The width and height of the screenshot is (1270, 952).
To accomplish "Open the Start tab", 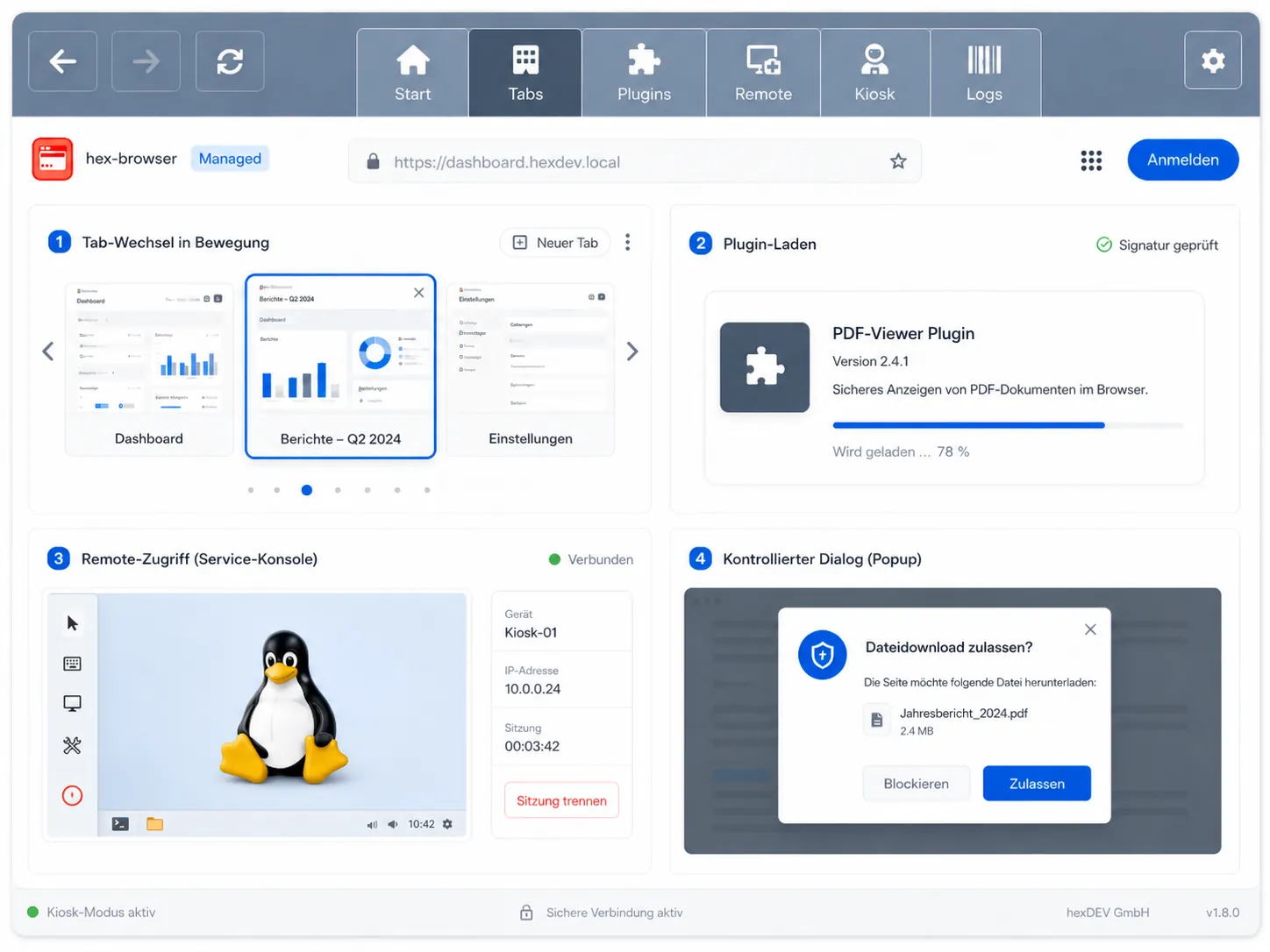I will (412, 73).
